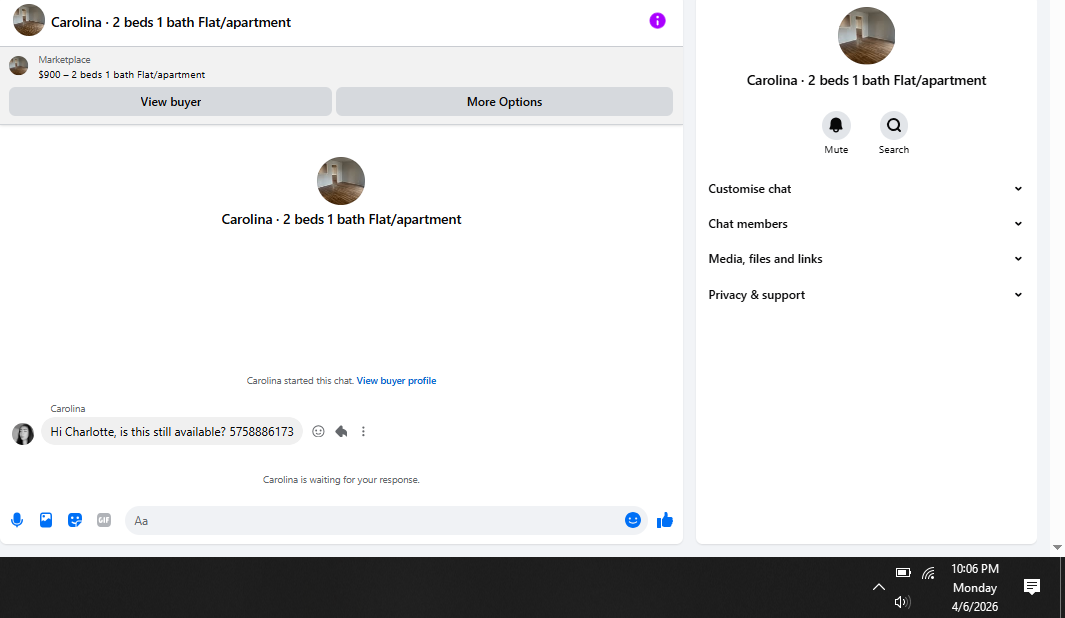Click 'Carolina is waiting for your response' text
The image size is (1065, 618).
tap(341, 479)
